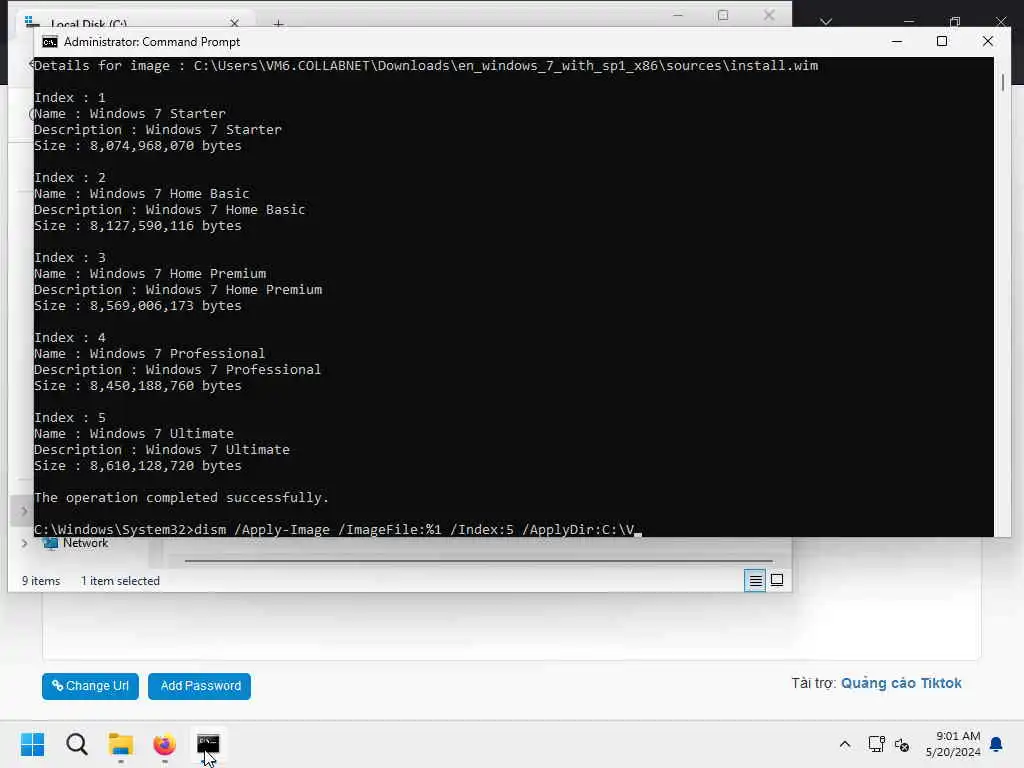1024x768 pixels.
Task: Open the notification bell icon
Action: [x=996, y=744]
